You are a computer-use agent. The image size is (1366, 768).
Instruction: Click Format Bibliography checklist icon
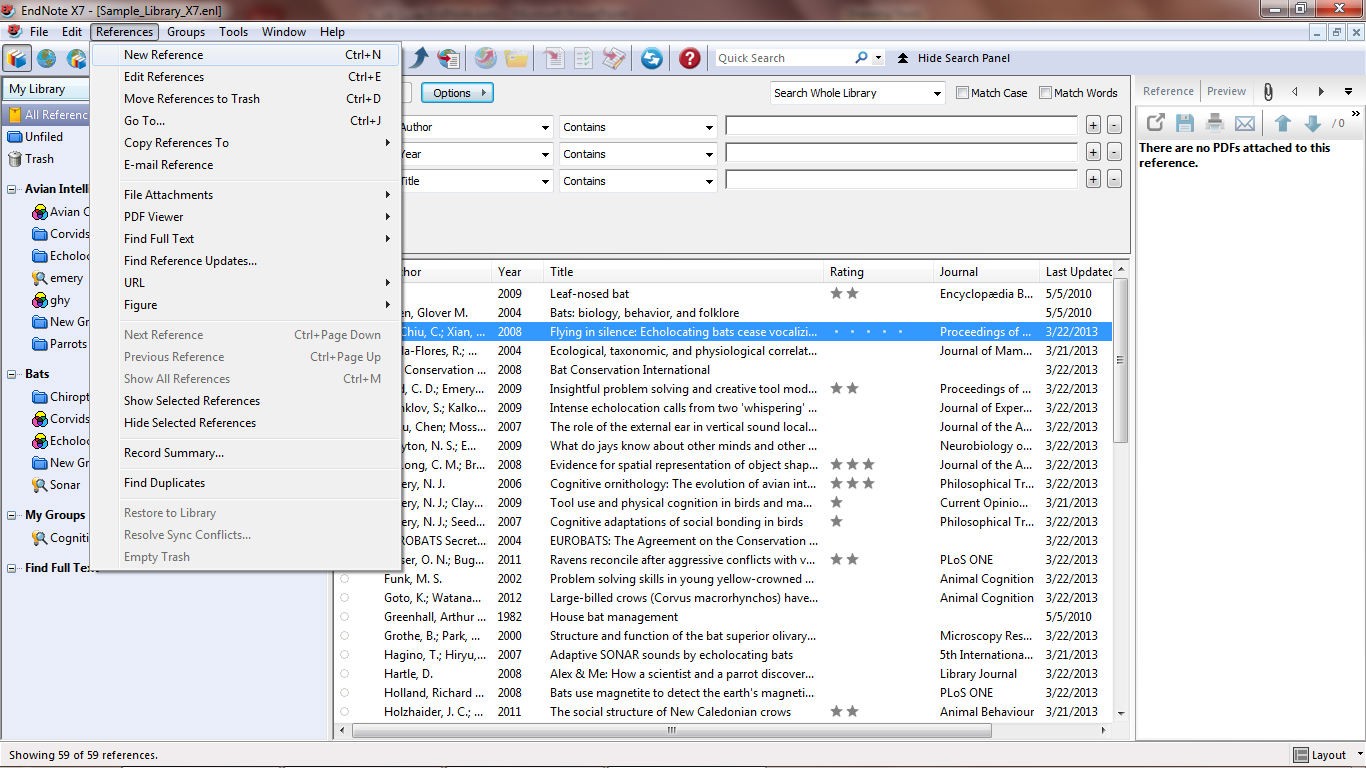pos(583,58)
